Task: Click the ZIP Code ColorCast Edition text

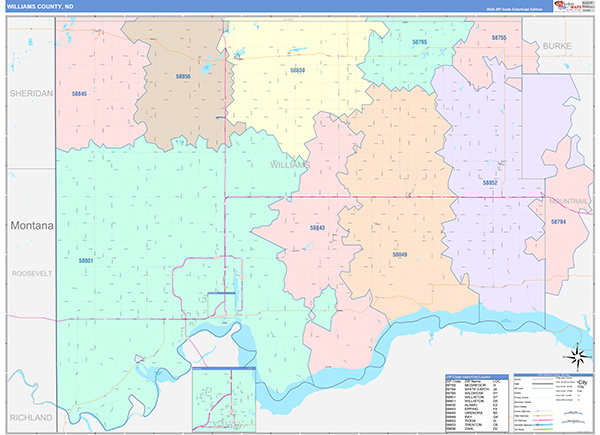Action: pyautogui.click(x=514, y=9)
